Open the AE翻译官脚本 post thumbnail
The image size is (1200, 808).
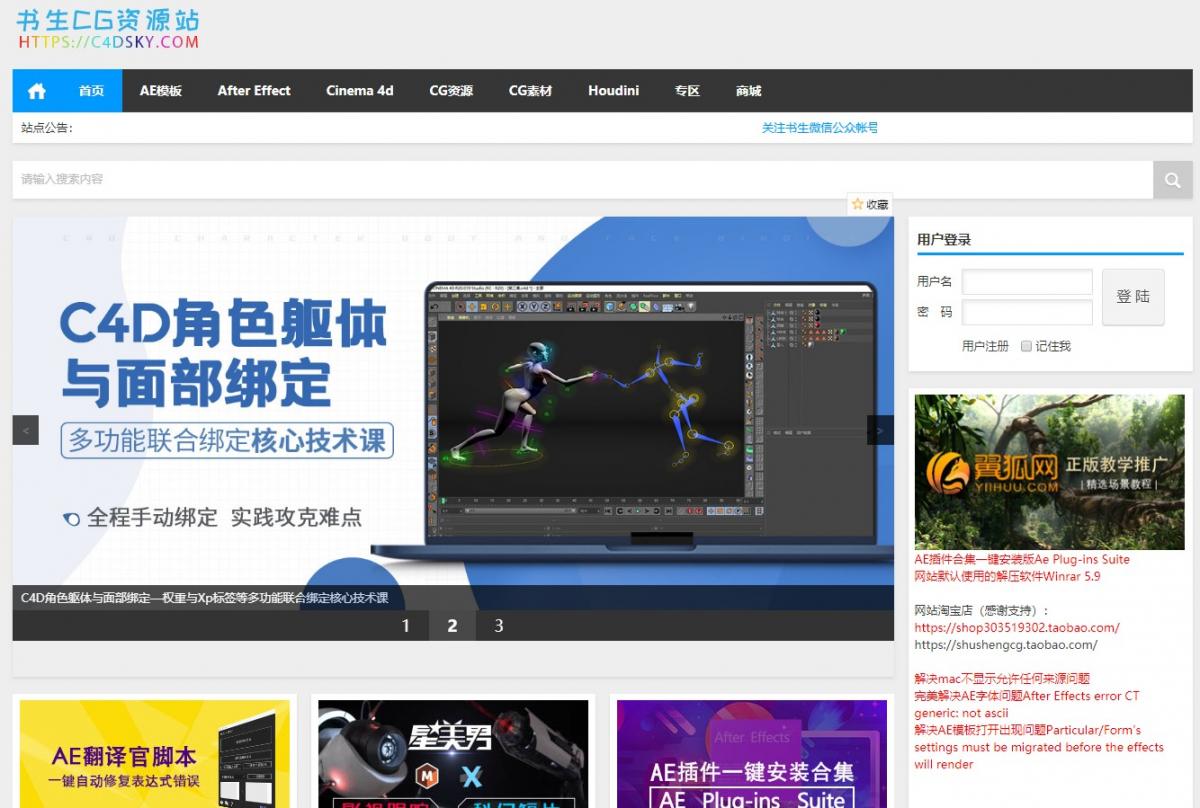155,753
